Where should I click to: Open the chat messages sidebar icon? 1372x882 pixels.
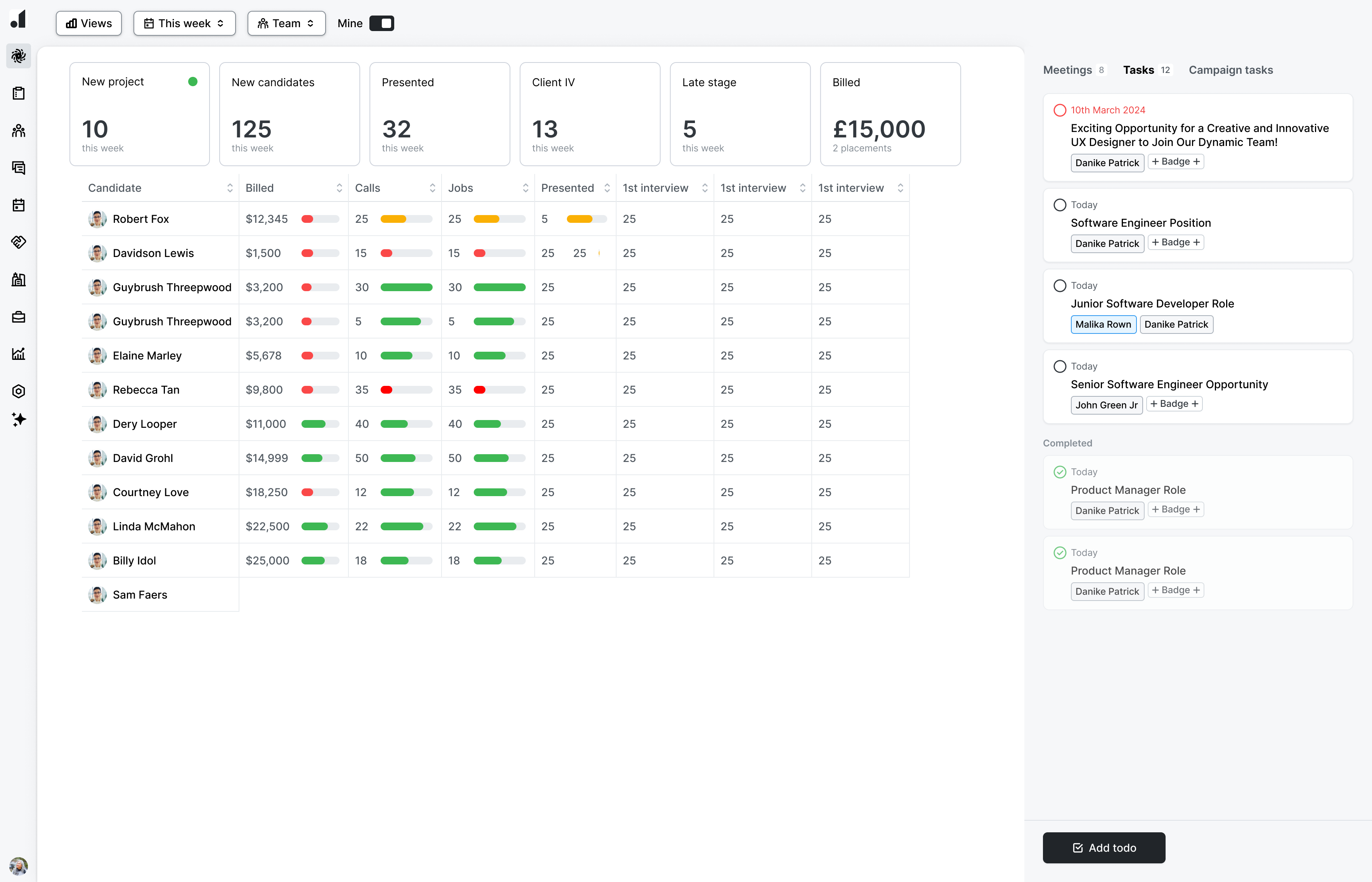click(x=18, y=168)
